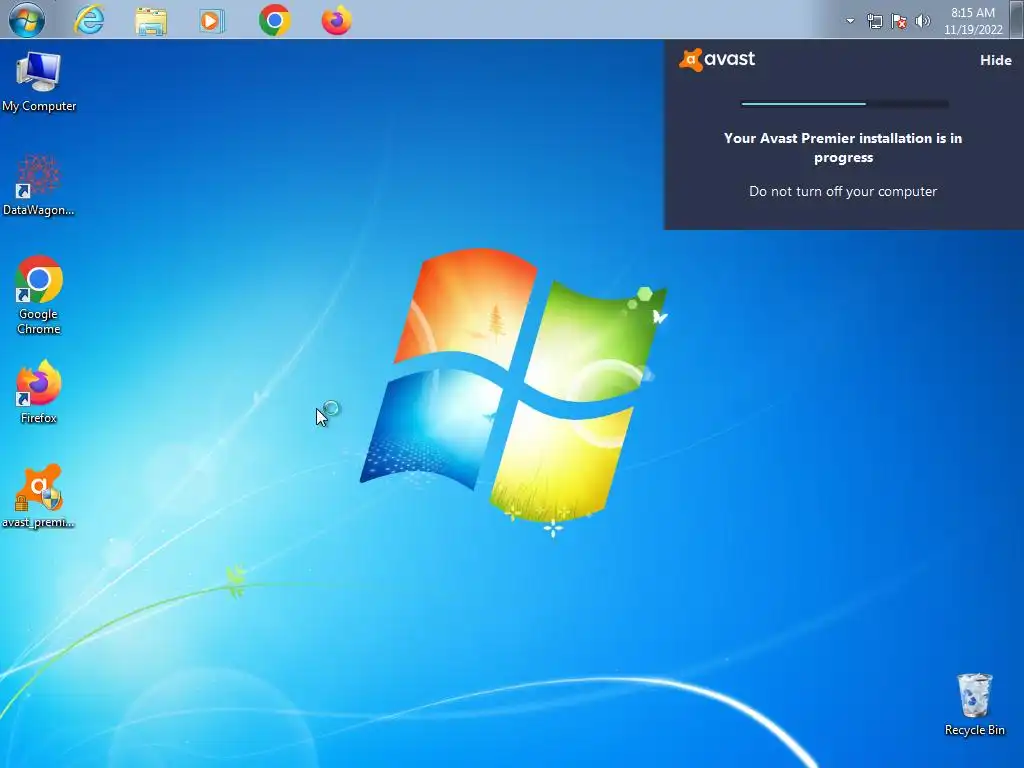Open the network status tray icon
Image resolution: width=1024 pixels, height=768 pixels.
(x=874, y=22)
